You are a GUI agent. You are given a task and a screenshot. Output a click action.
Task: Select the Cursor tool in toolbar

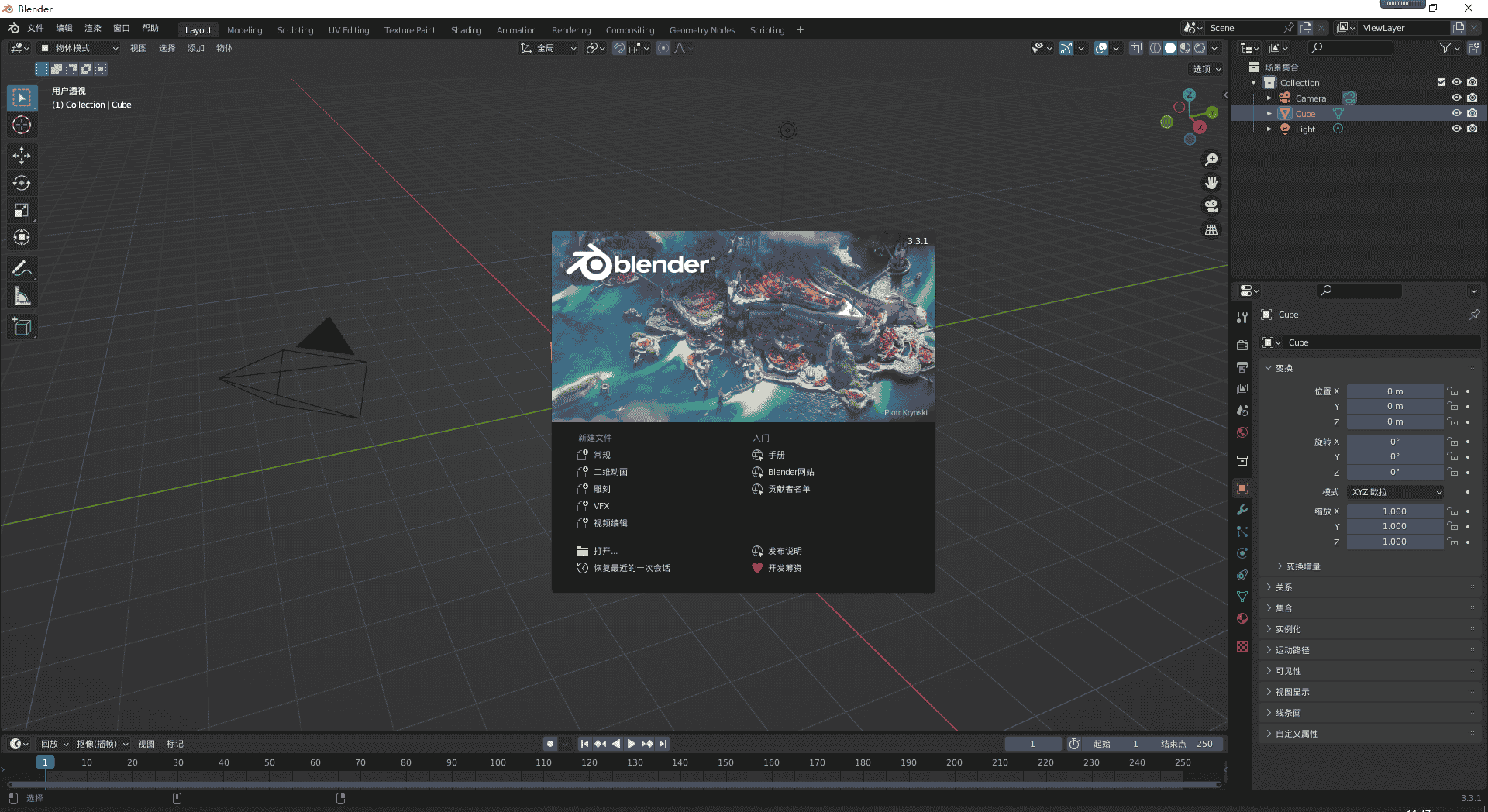tap(22, 125)
